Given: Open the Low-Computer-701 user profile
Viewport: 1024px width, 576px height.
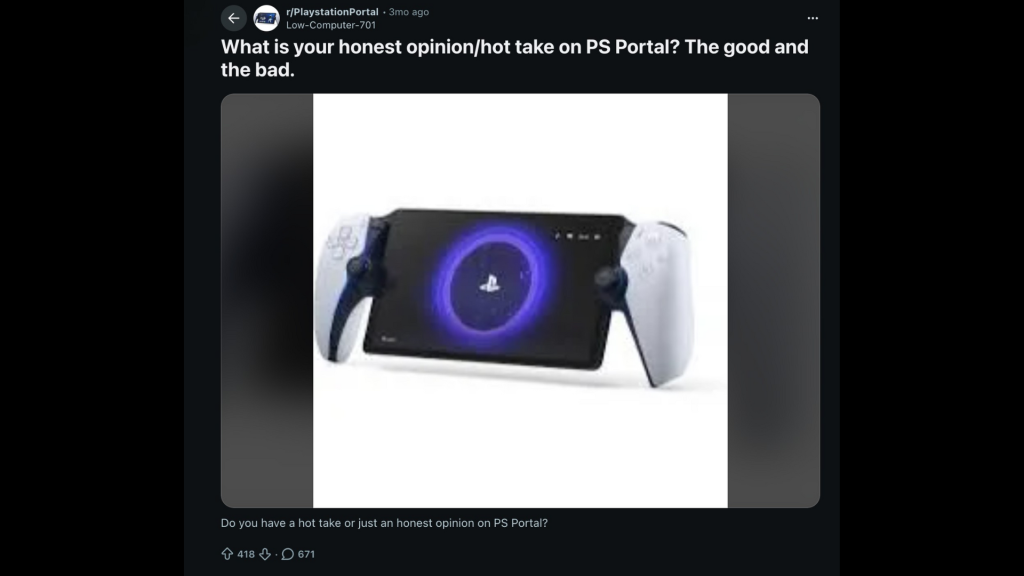Looking at the screenshot, I should 330,25.
